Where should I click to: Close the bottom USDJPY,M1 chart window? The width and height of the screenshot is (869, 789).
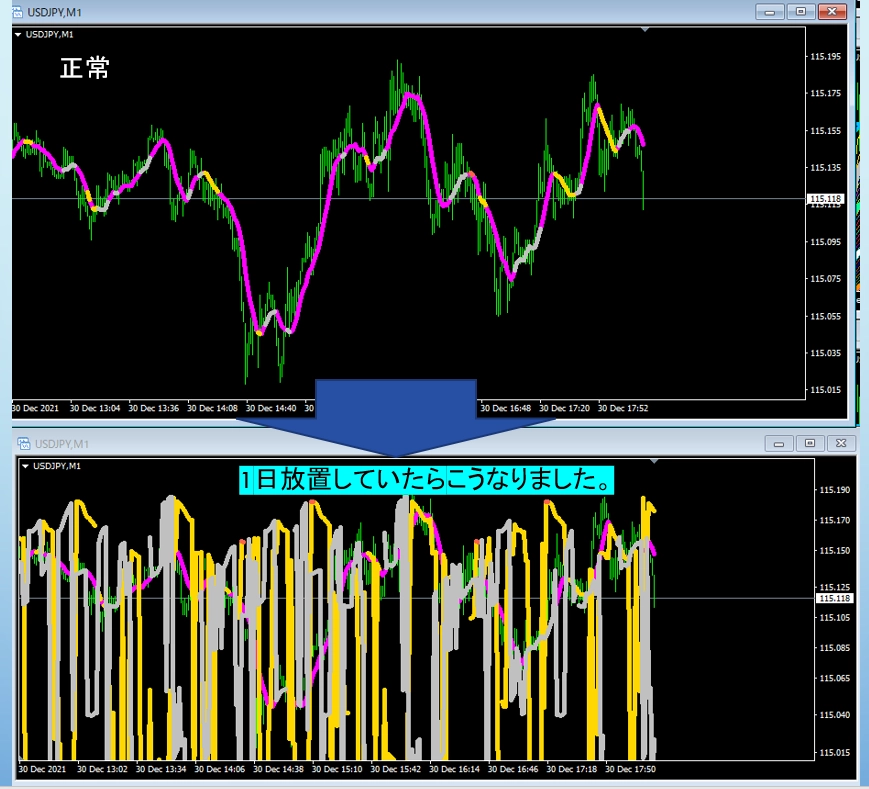[840, 443]
